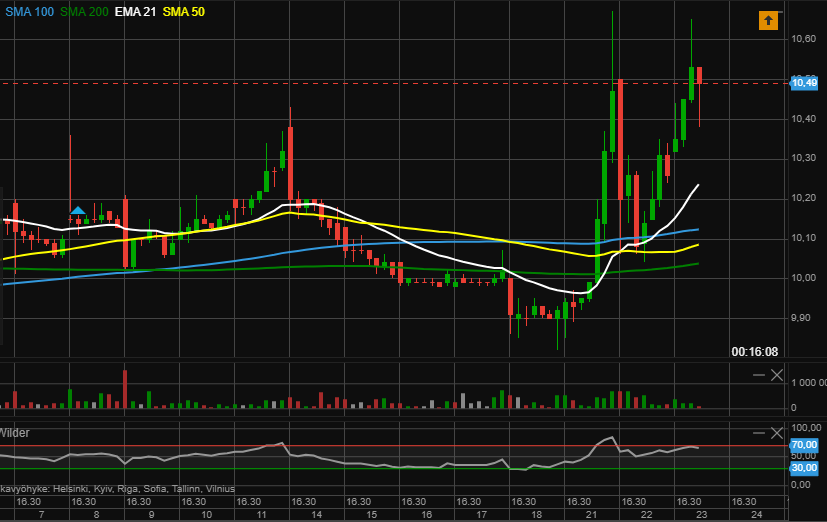Click the candle countdown timer 00:16:08

pos(754,351)
